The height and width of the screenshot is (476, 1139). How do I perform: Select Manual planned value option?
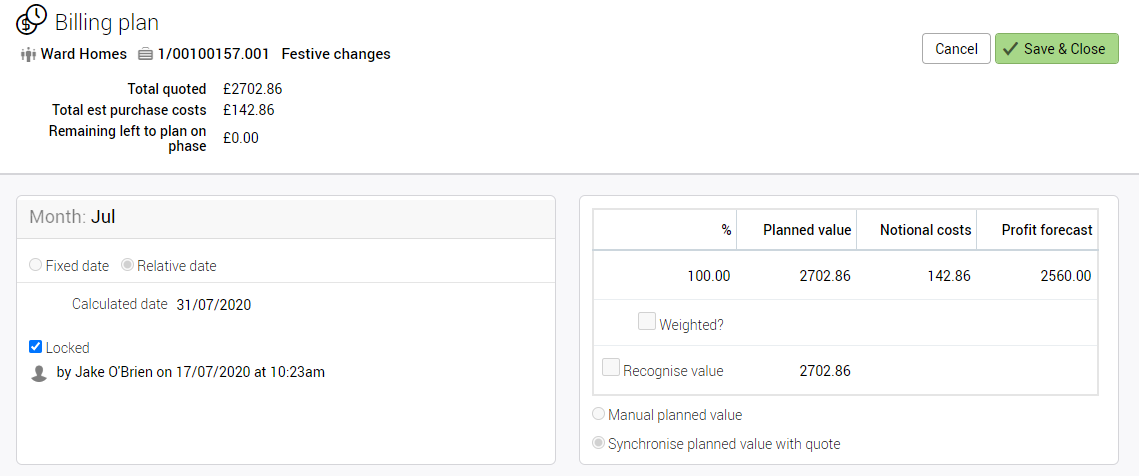(x=599, y=414)
